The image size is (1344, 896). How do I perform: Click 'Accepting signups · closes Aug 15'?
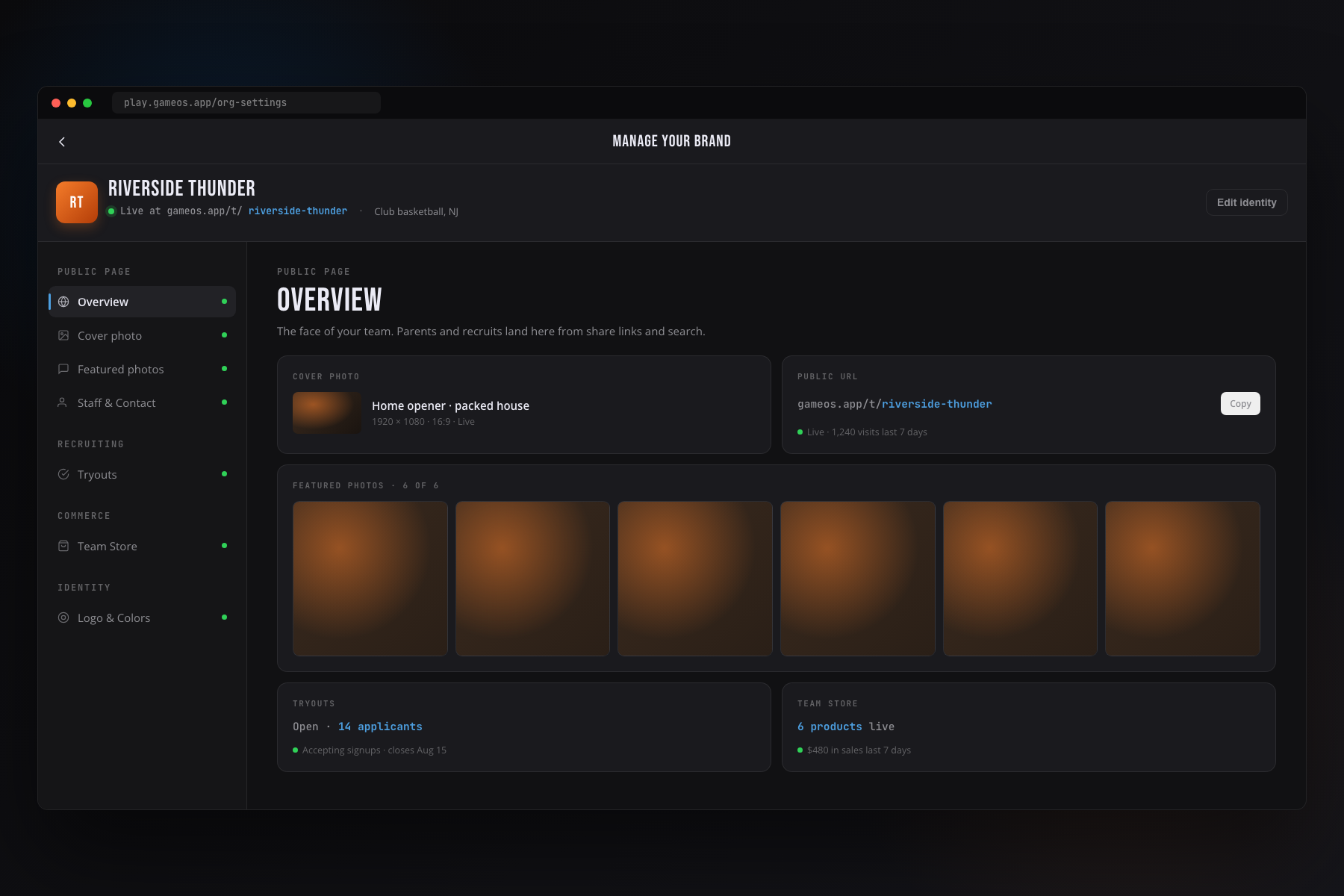[374, 750]
